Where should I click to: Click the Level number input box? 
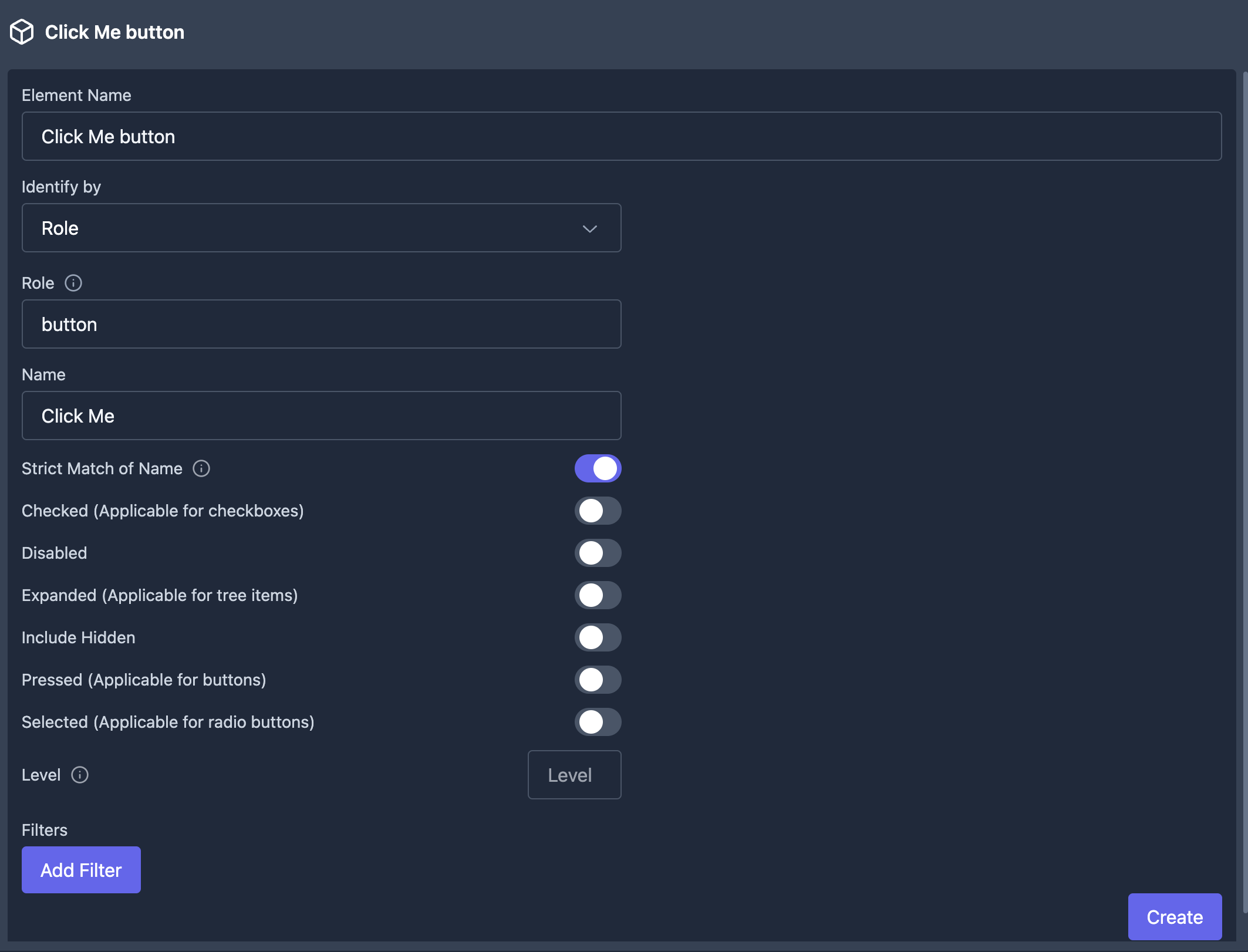coord(574,775)
